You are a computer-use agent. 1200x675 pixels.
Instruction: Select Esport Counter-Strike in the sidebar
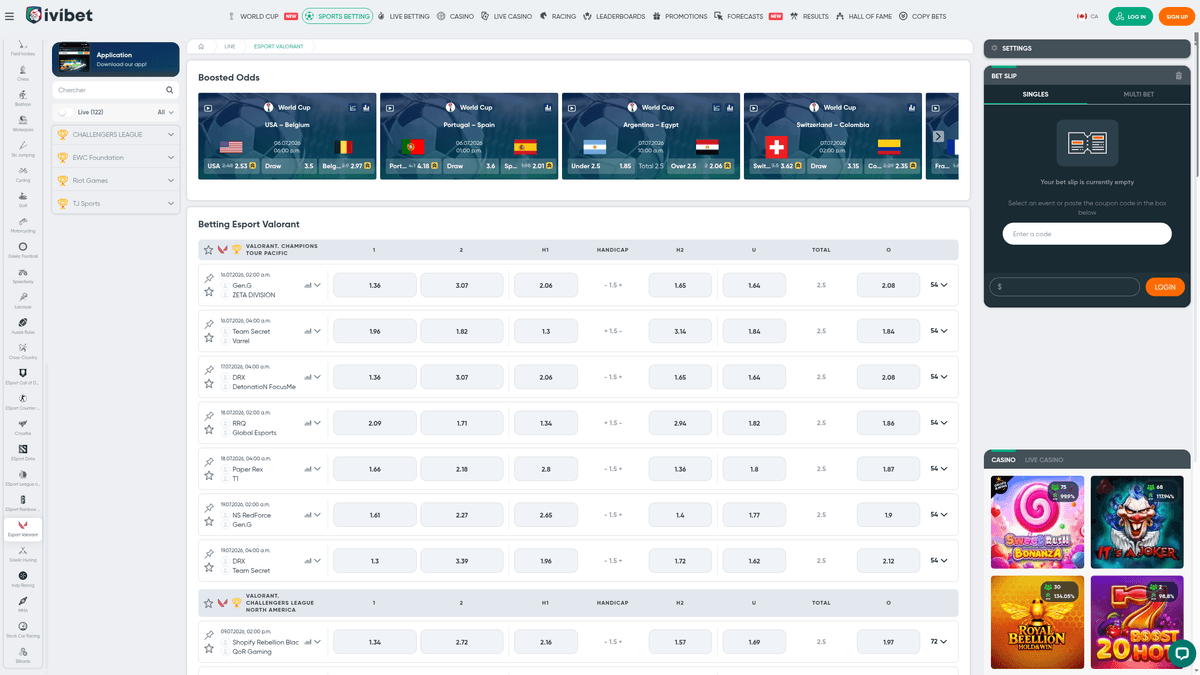click(x=23, y=402)
